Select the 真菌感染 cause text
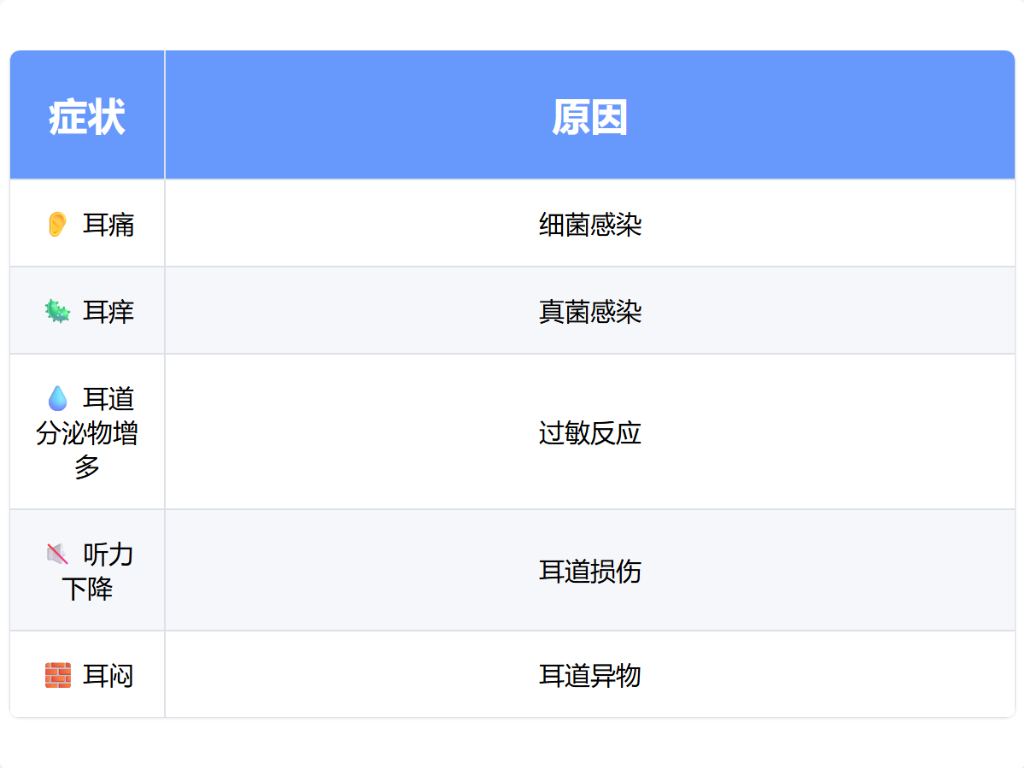Screen dimensions: 1024x768 pos(590,312)
